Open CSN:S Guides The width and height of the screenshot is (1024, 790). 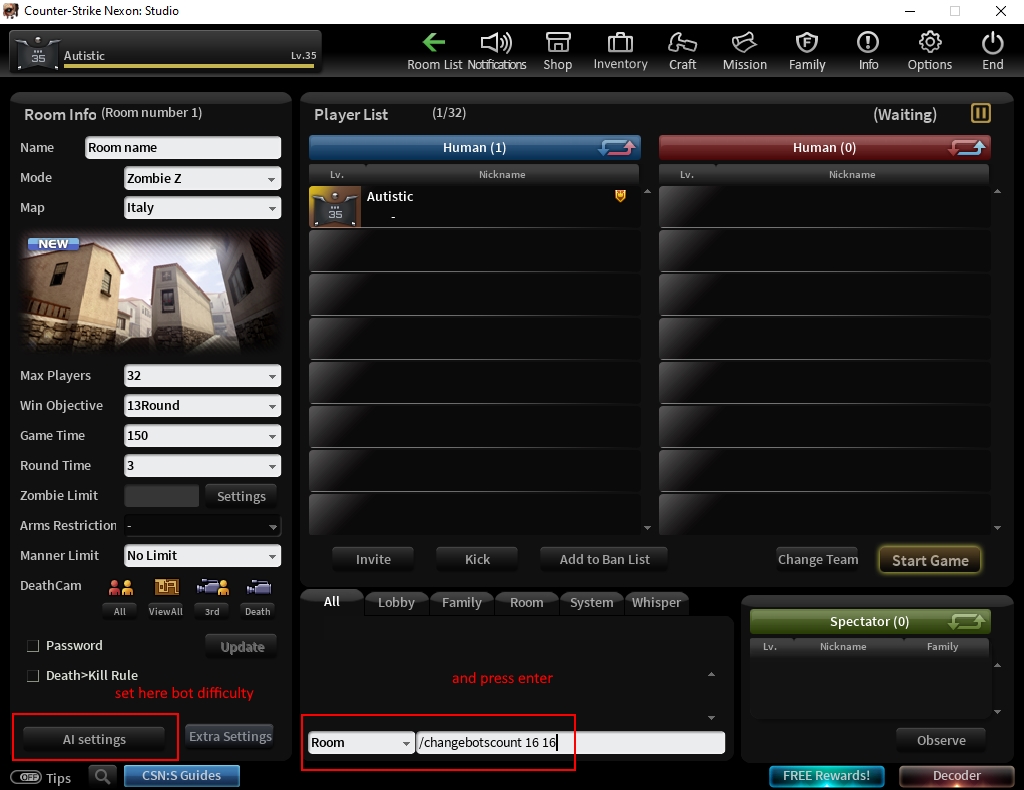coord(182,776)
